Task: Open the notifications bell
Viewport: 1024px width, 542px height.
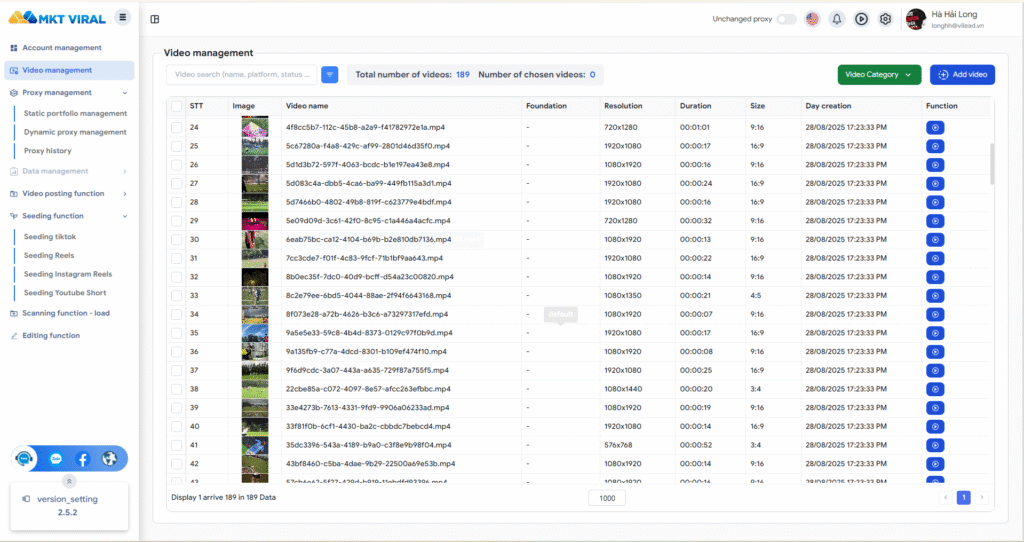Action: (837, 19)
